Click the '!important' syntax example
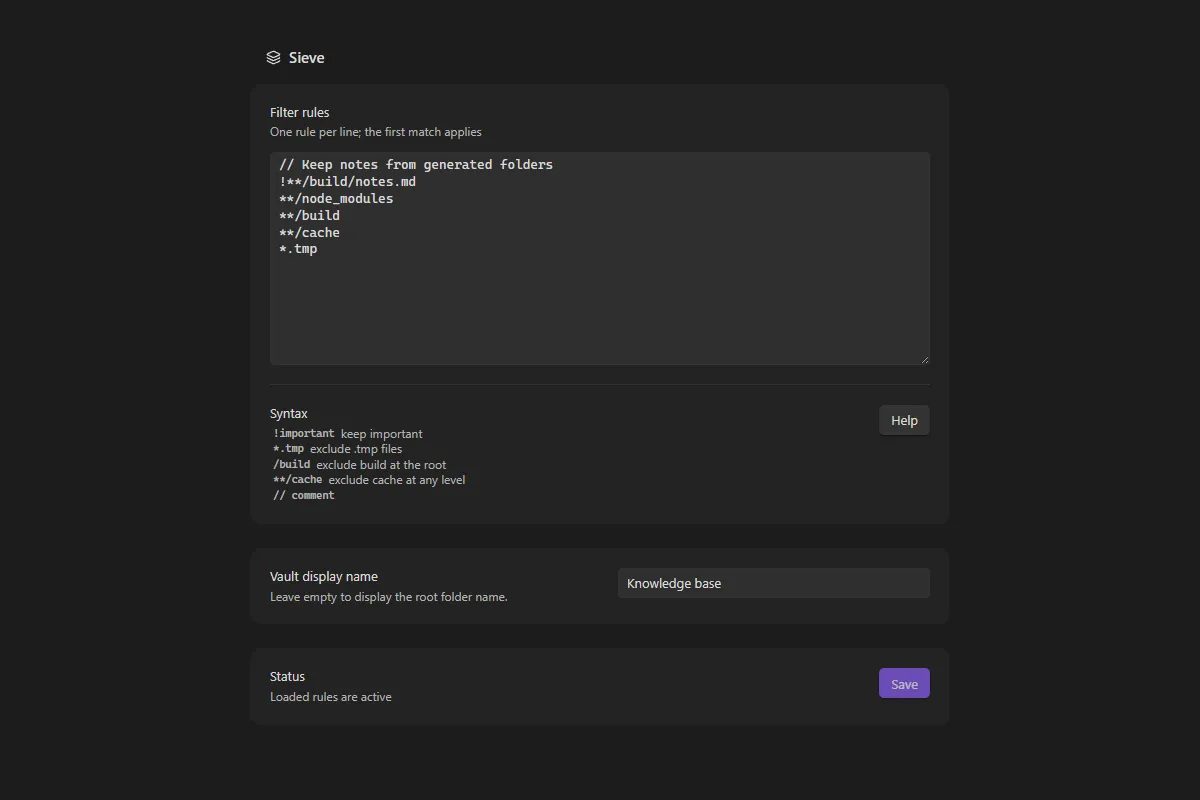1200x800 pixels. coord(304,434)
